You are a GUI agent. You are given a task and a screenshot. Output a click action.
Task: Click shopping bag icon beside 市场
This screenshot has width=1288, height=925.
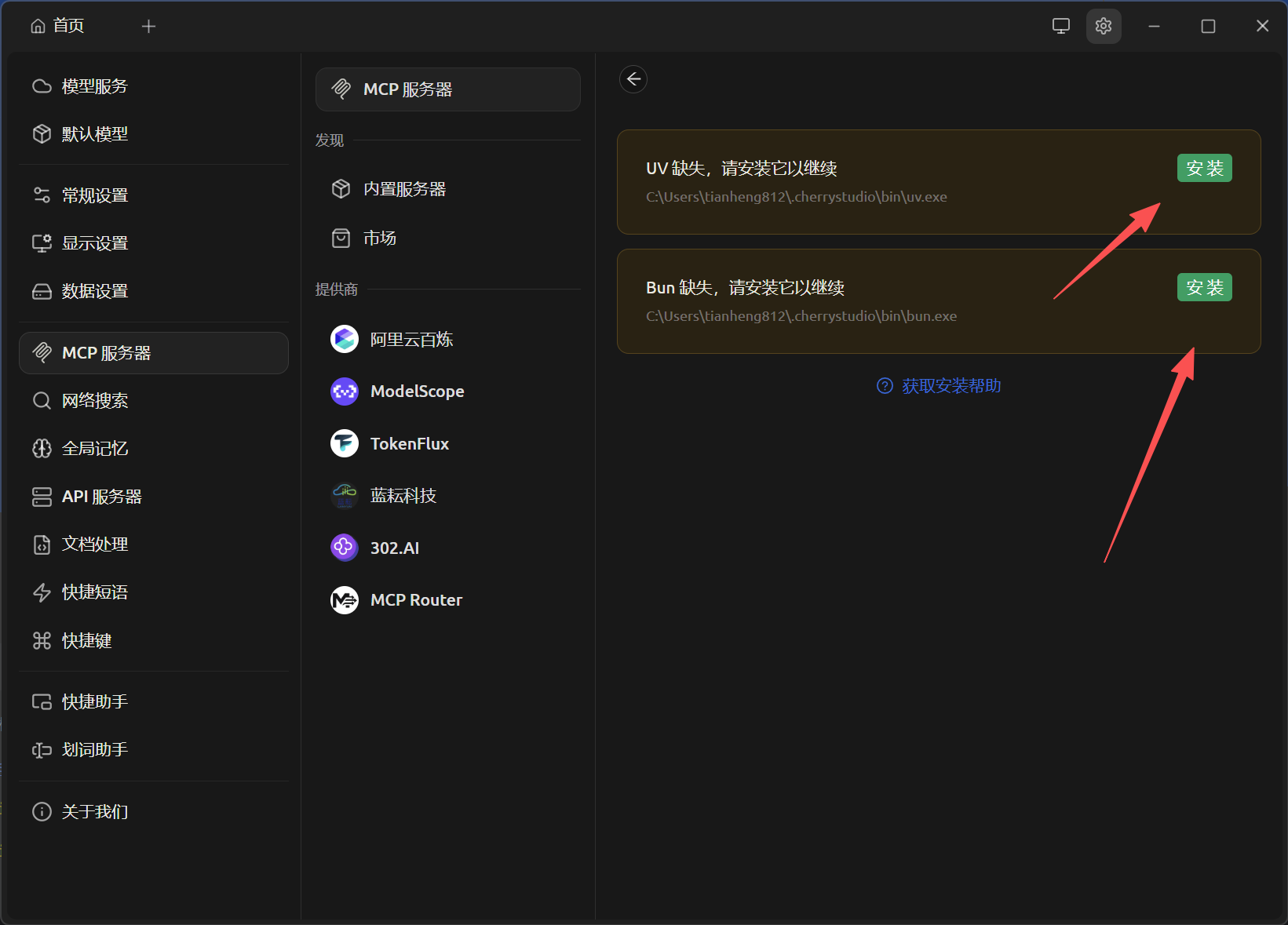pos(341,238)
